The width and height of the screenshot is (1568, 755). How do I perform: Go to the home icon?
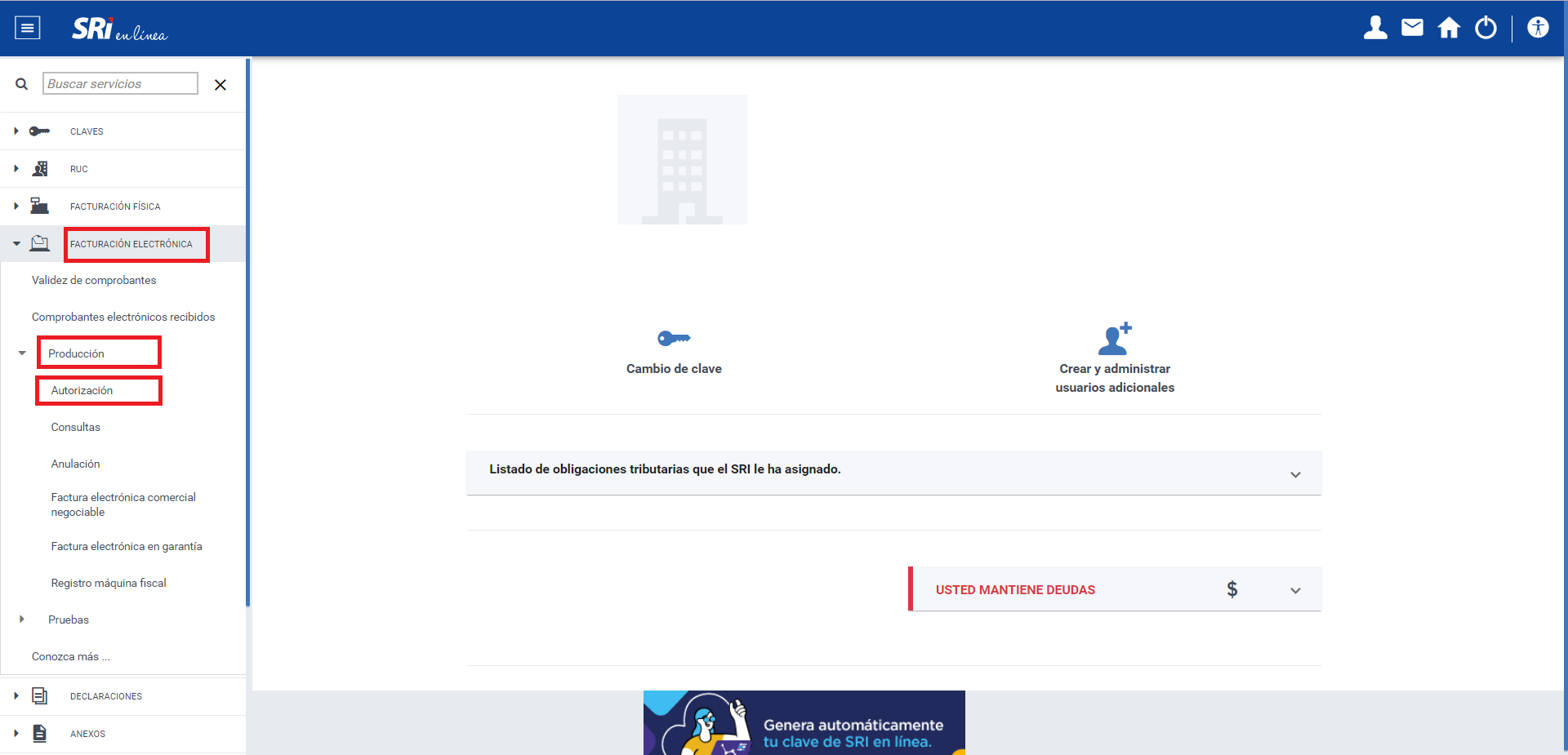coord(1449,28)
